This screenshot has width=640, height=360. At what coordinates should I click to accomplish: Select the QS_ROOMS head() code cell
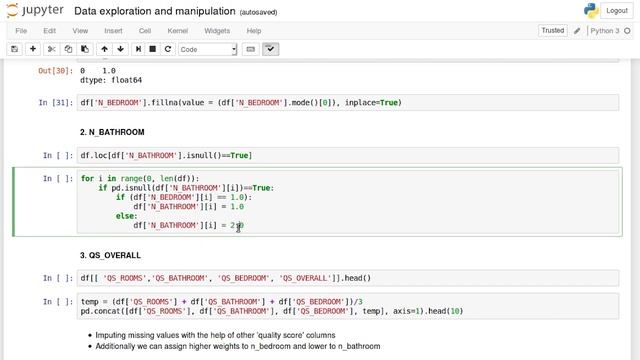[x=348, y=278]
